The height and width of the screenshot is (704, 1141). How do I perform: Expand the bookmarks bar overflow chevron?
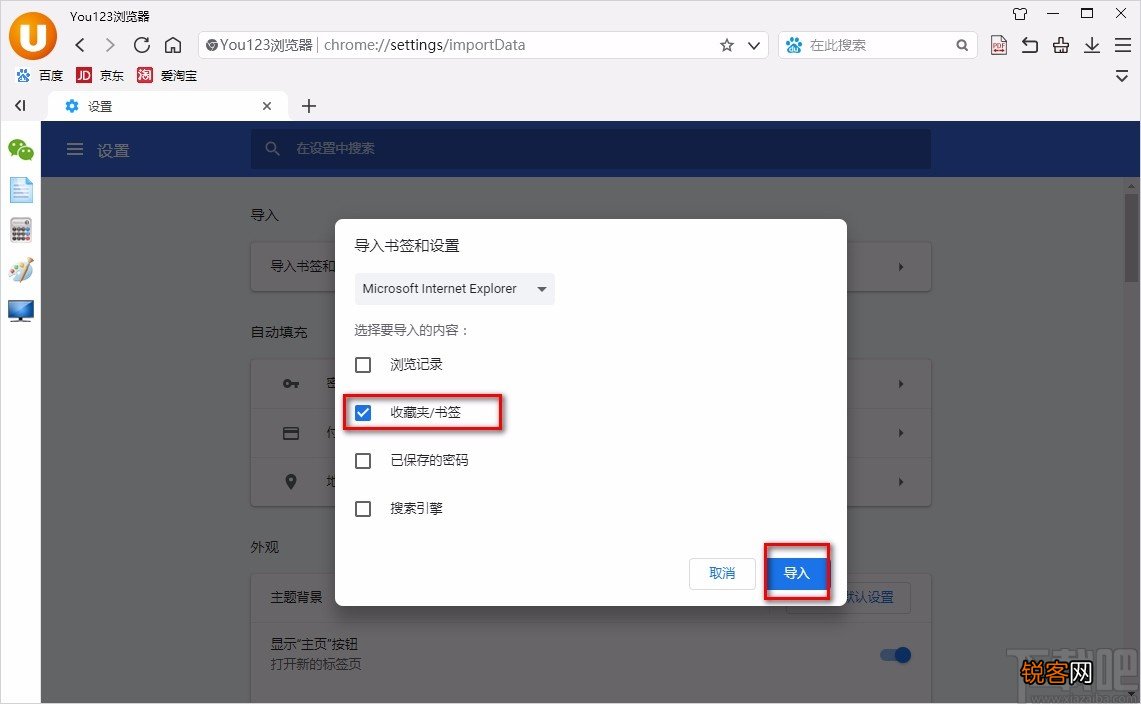pos(1121,76)
